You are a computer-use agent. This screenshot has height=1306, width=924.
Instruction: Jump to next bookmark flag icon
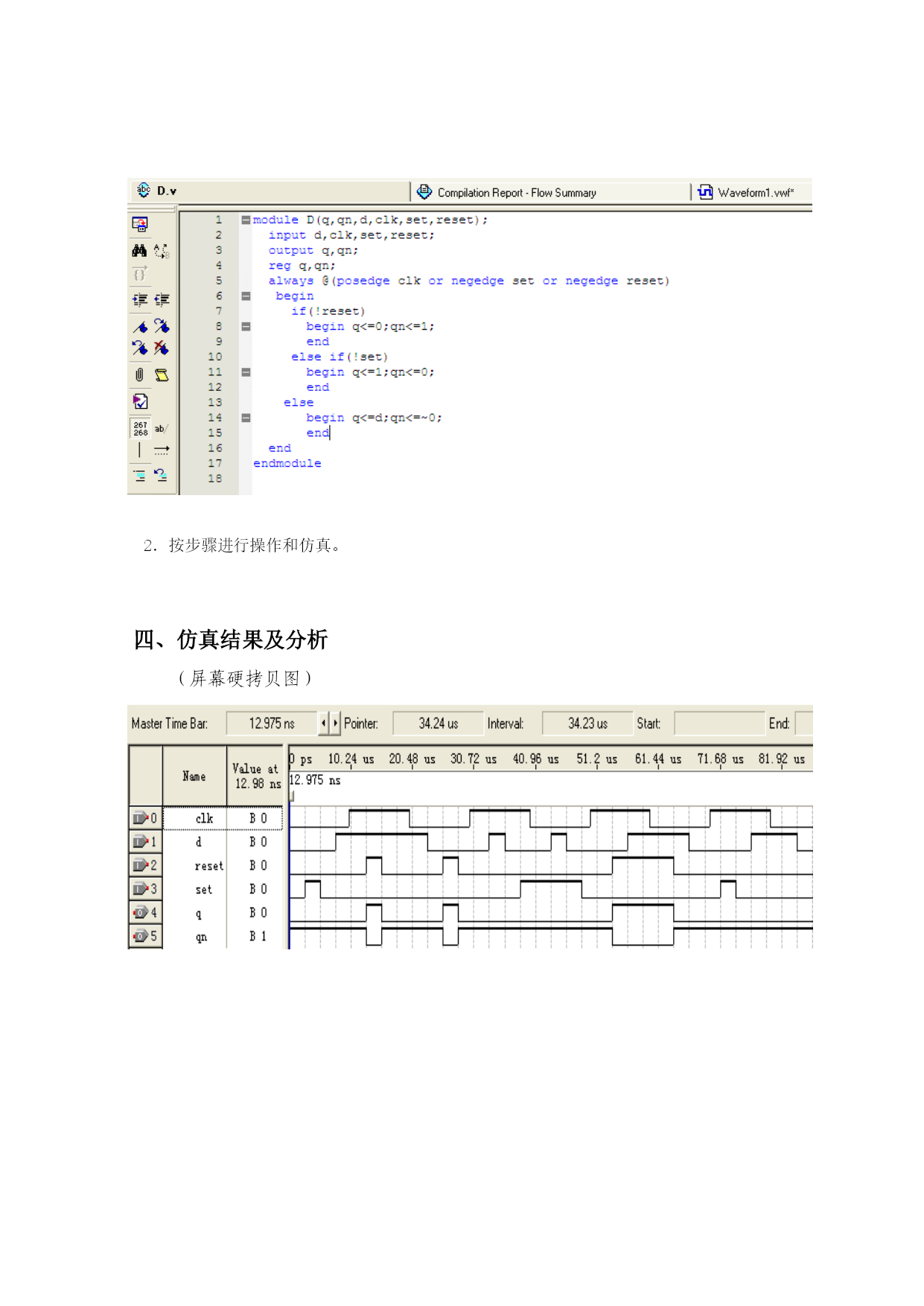[x=161, y=326]
